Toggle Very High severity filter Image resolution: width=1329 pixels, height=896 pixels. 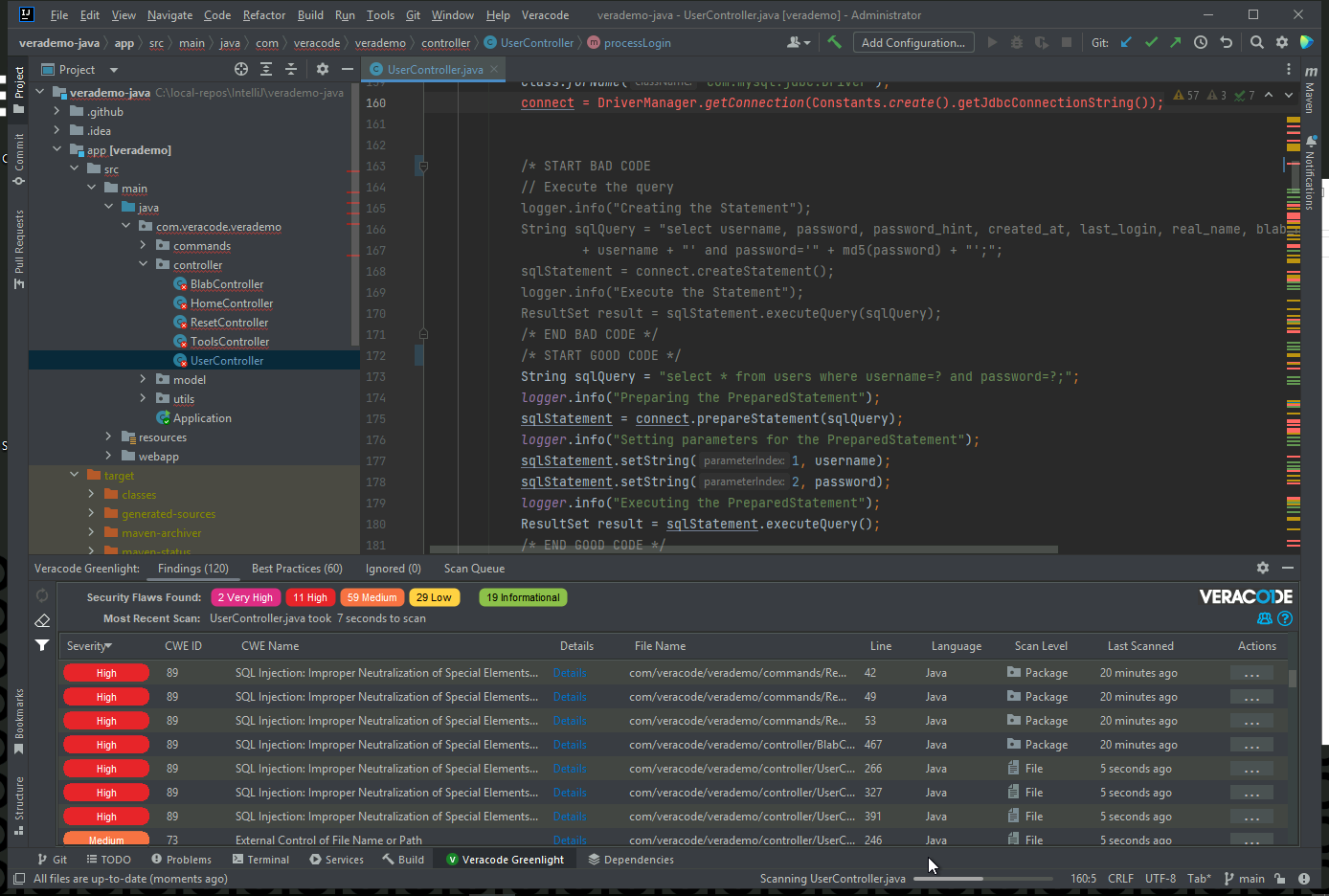(245, 597)
